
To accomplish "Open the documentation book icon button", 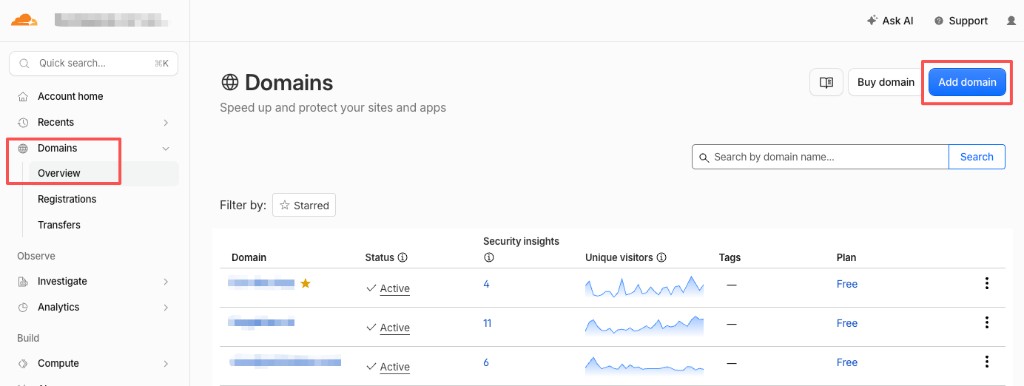I will pyautogui.click(x=826, y=82).
